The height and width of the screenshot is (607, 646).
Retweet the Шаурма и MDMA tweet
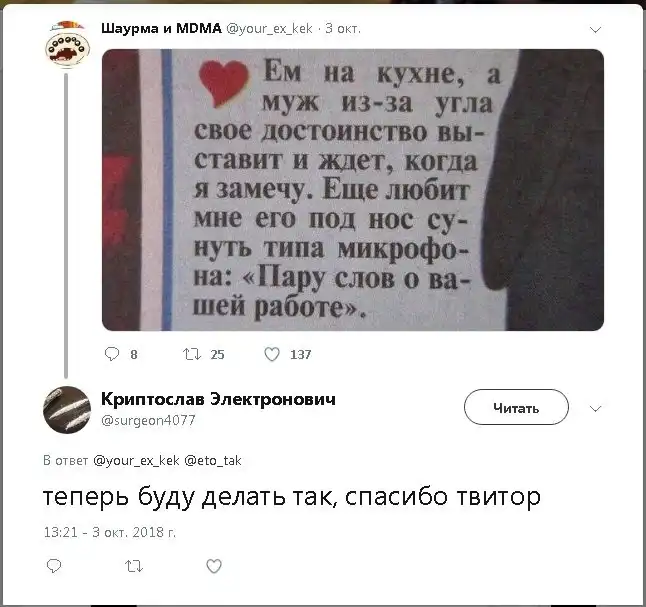coord(192,354)
